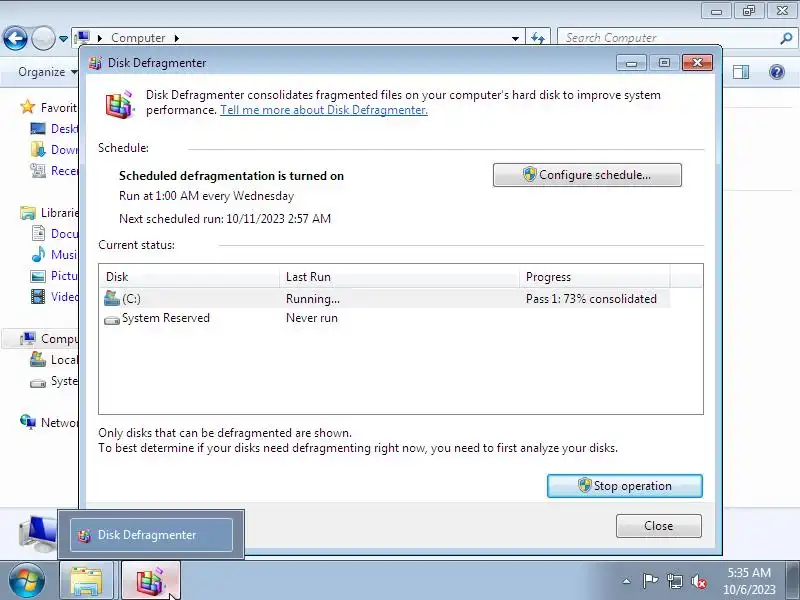
Task: Click the taskbar clock showing 5:35 AM
Action: click(x=748, y=581)
